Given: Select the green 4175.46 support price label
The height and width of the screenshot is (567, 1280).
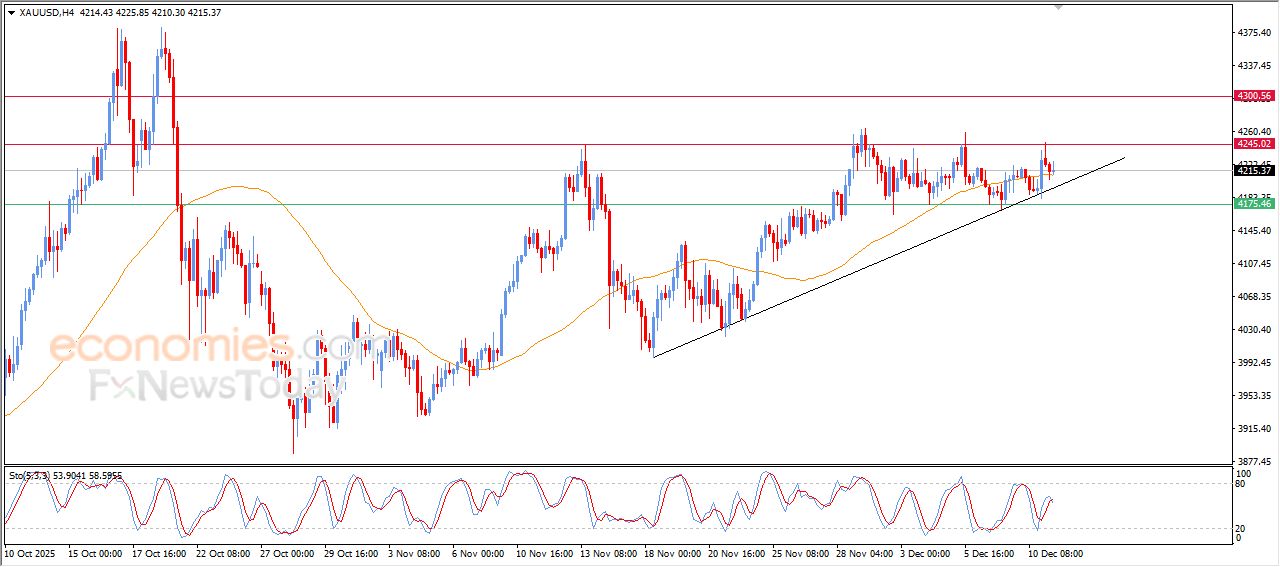Looking at the screenshot, I should (1253, 204).
